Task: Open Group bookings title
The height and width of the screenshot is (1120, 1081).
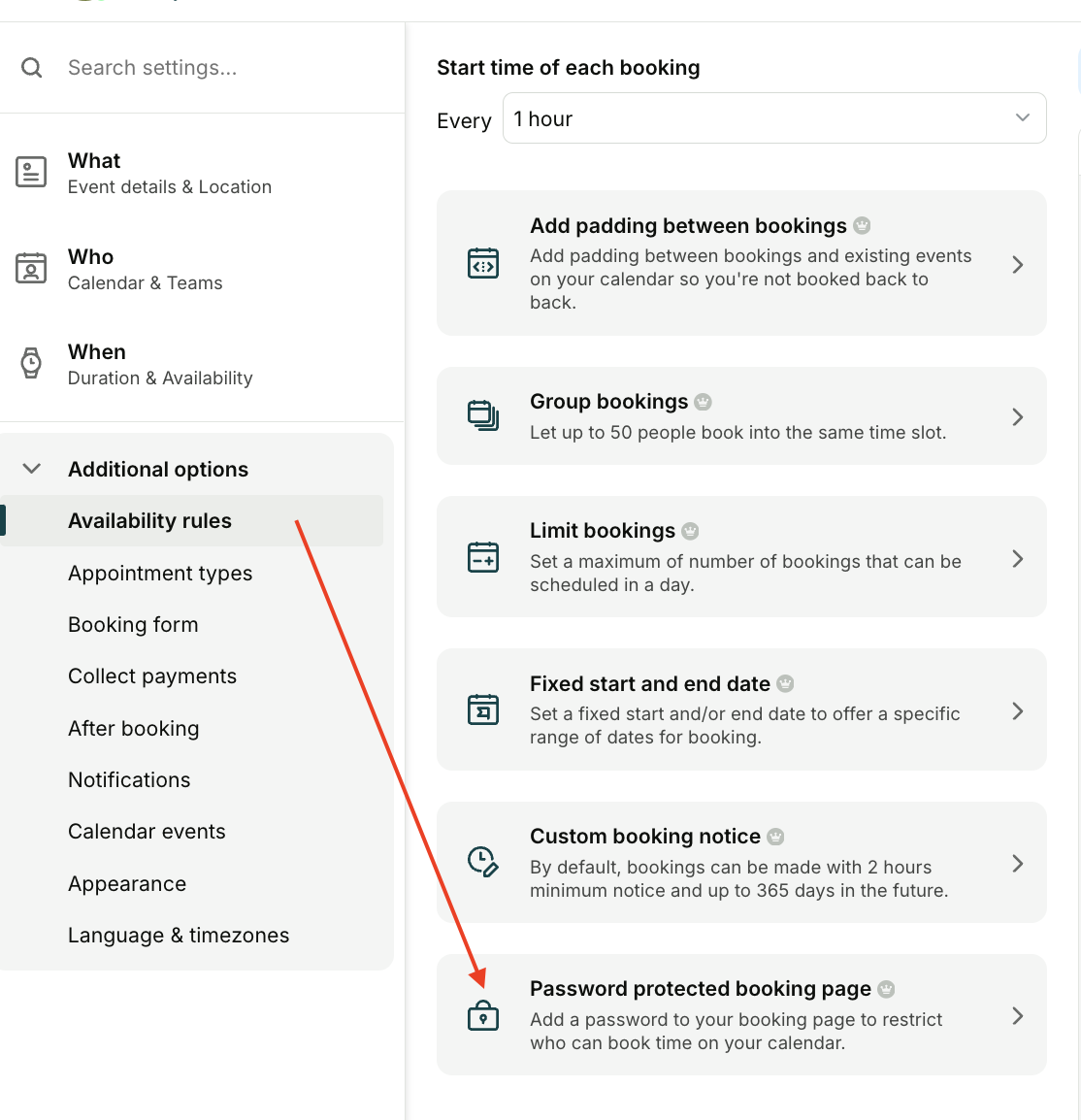Action: point(609,402)
